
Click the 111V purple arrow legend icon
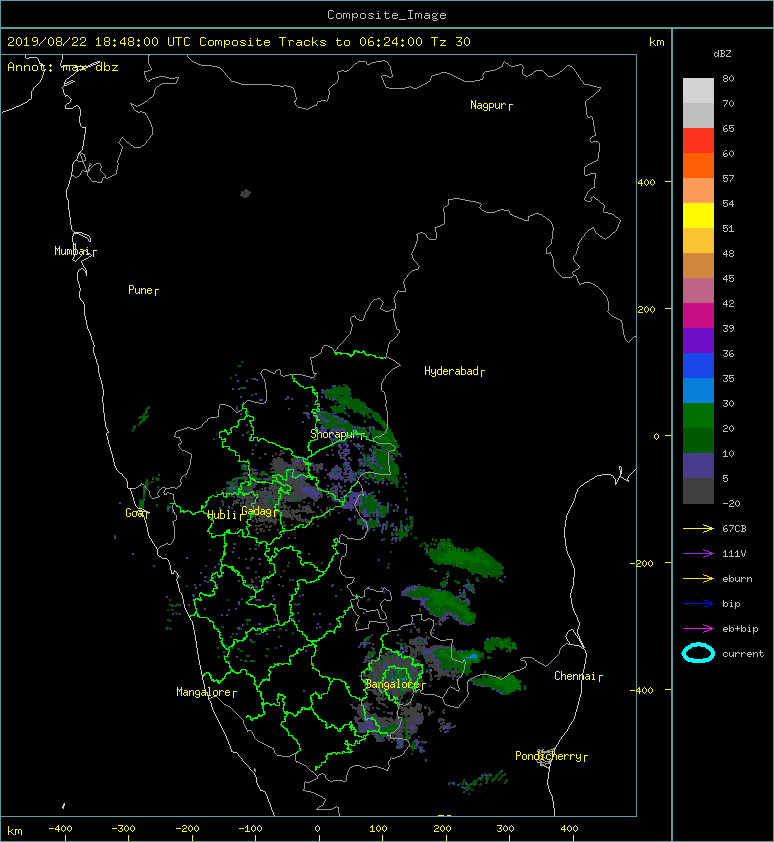[698, 553]
